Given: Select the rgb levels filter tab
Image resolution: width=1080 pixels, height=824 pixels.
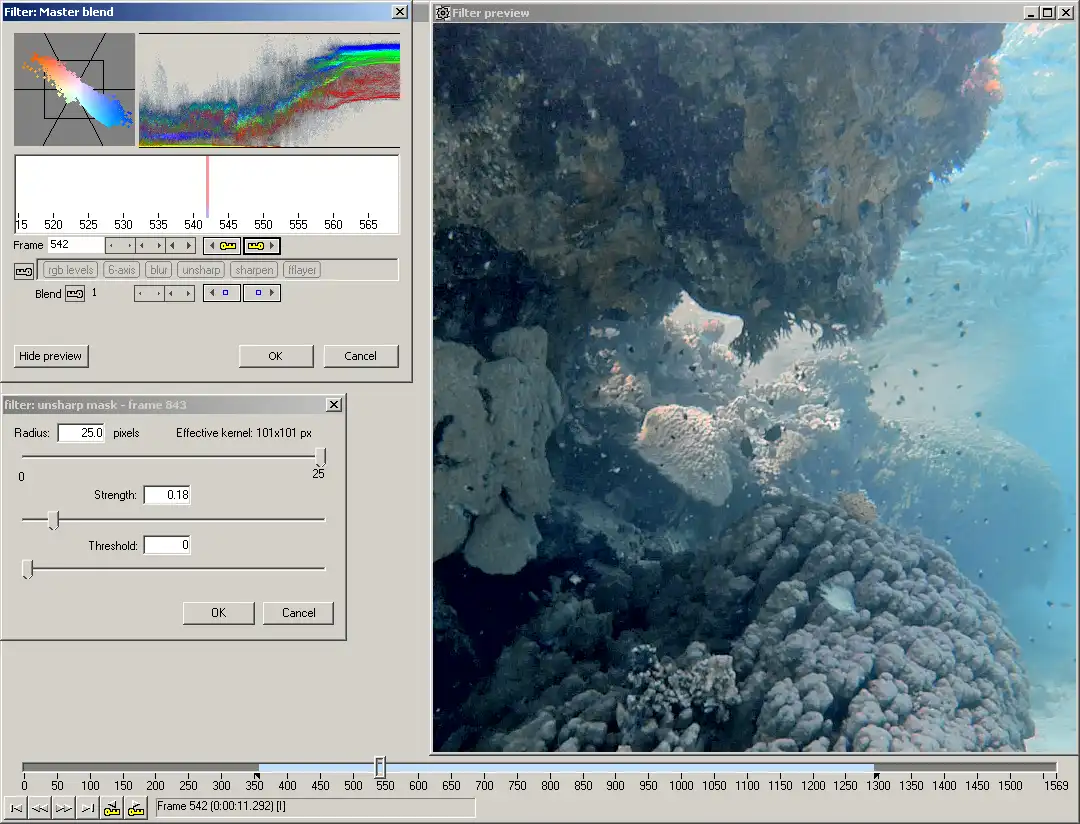Looking at the screenshot, I should click(70, 270).
